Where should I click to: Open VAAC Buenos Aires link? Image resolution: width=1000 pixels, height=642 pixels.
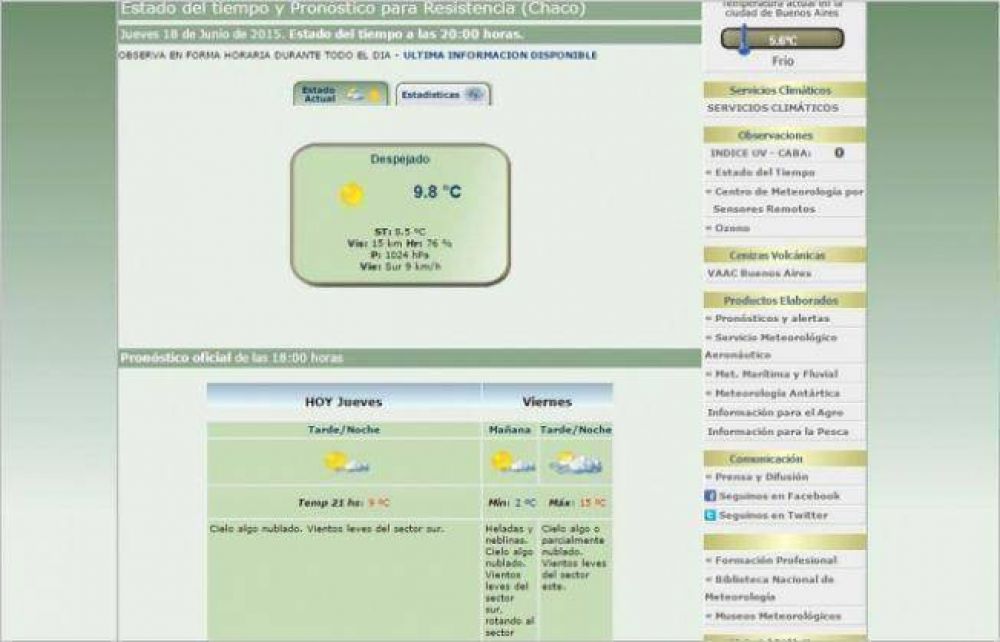click(759, 273)
